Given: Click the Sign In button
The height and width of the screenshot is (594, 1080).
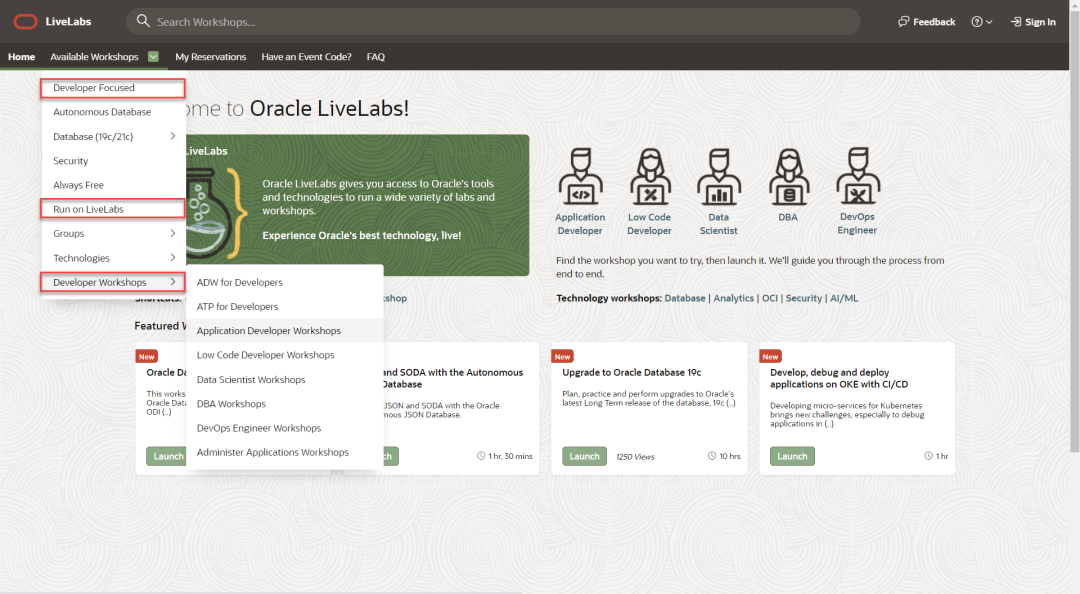Looking at the screenshot, I should [1033, 21].
